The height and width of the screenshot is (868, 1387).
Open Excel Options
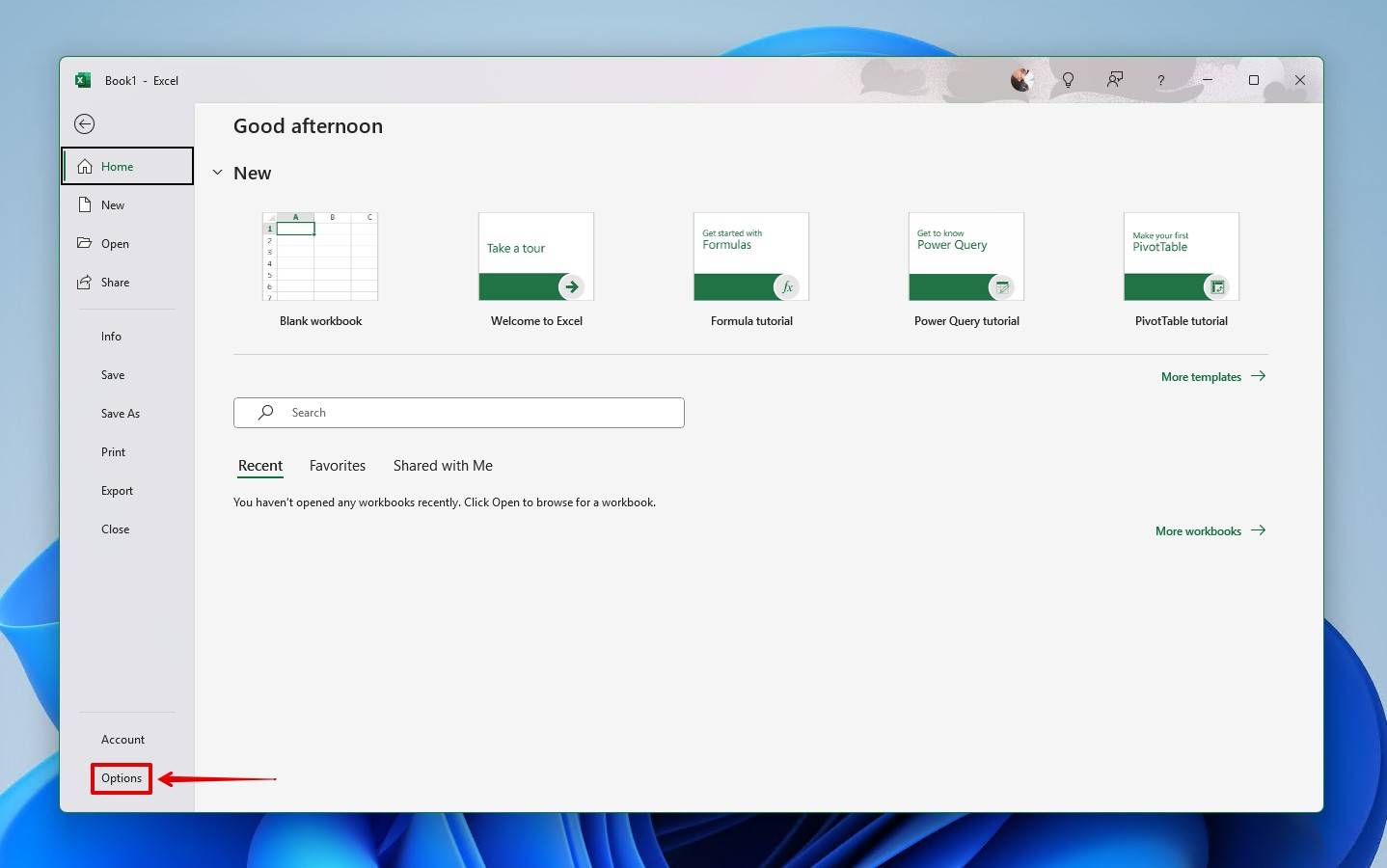(x=122, y=777)
